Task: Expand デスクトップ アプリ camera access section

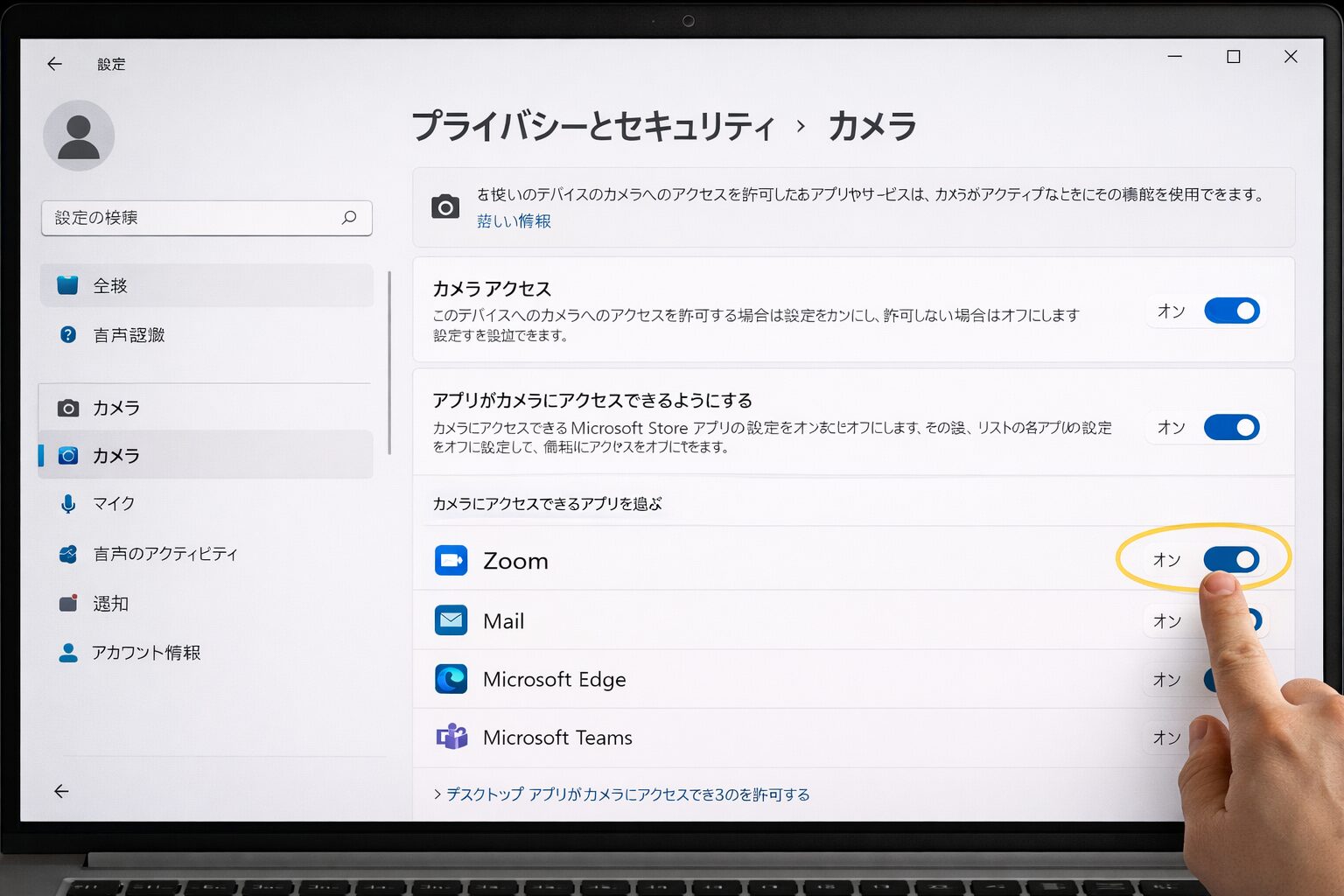Action: (x=621, y=794)
